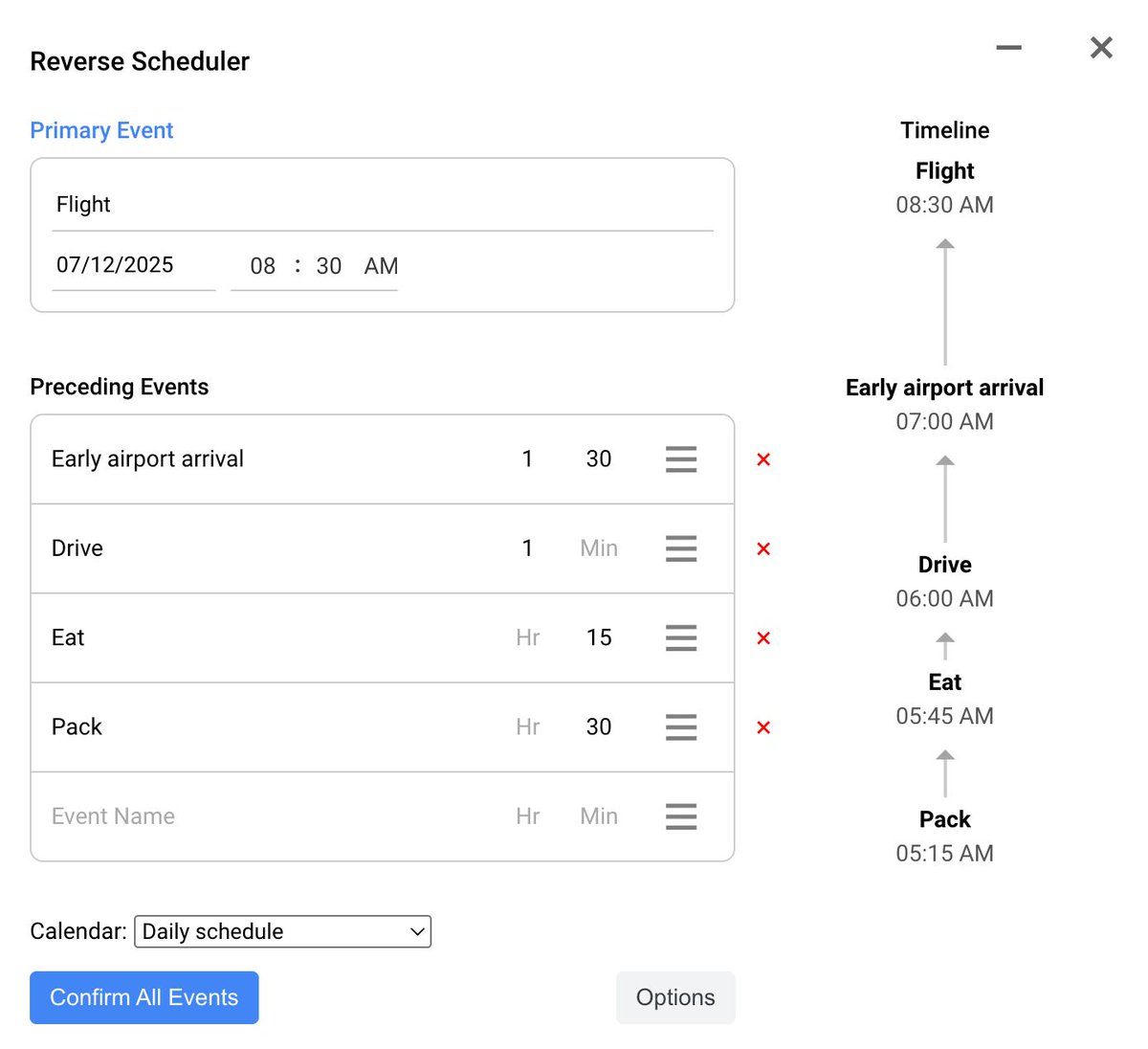Image resolution: width=1148 pixels, height=1049 pixels.
Task: Edit the Flight event name field
Action: [x=383, y=205]
